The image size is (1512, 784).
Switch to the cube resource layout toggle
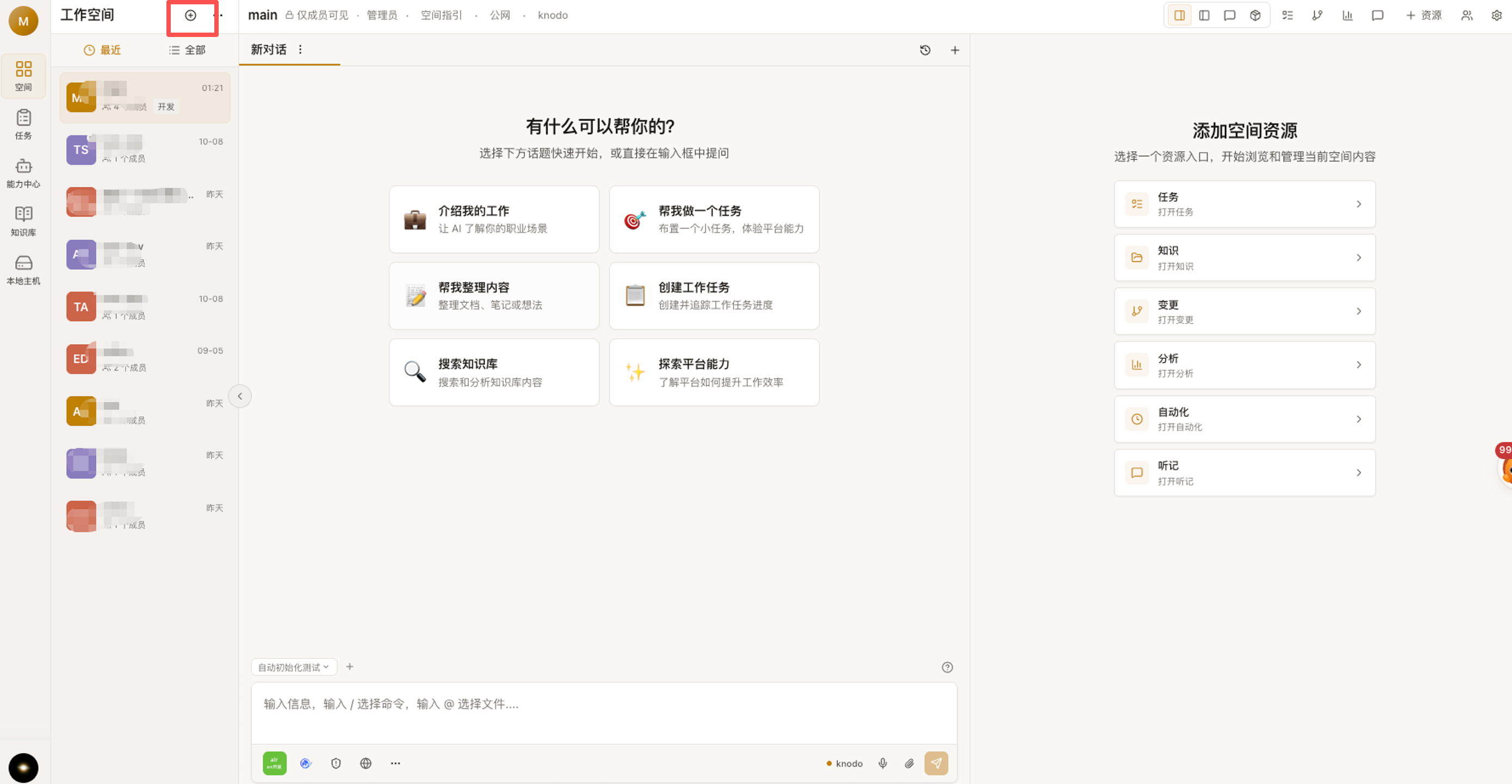point(1255,15)
